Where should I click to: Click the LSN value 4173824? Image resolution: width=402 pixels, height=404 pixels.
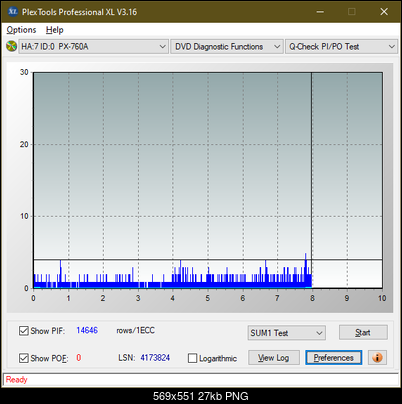click(x=155, y=358)
